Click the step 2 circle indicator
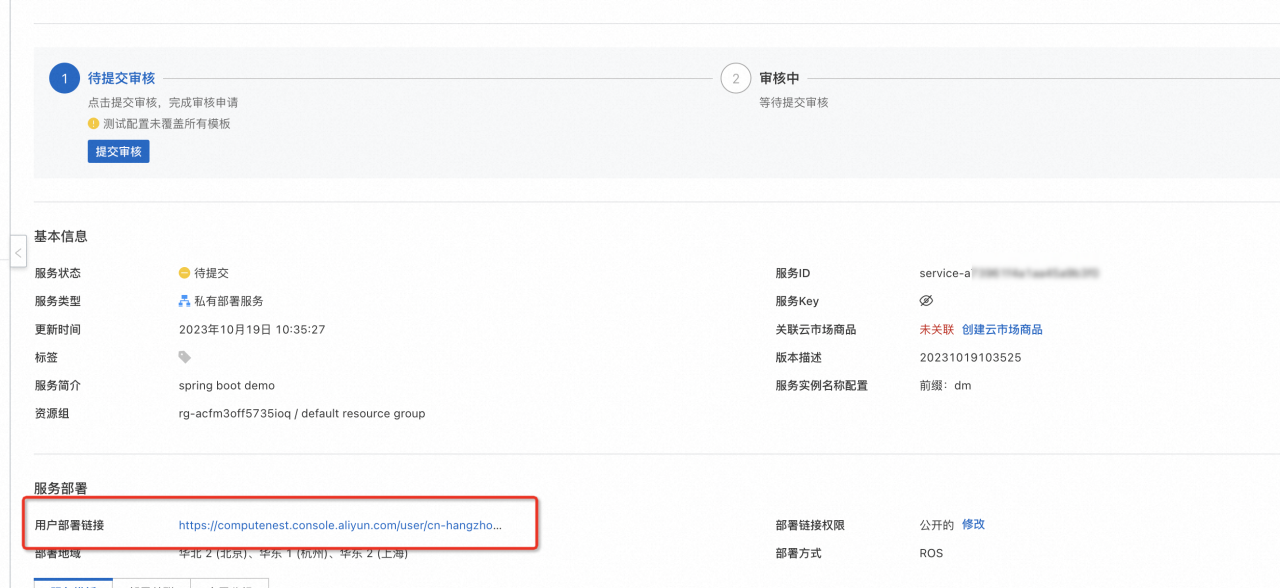Image resolution: width=1280 pixels, height=588 pixels. tap(735, 78)
